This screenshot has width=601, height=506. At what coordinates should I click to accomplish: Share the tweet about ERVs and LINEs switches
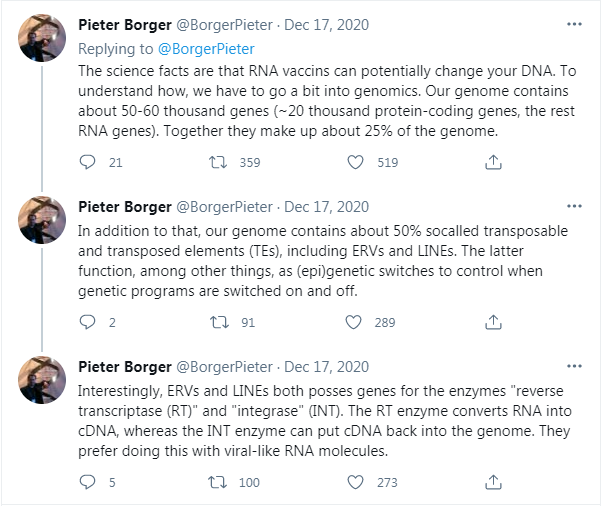click(x=492, y=322)
